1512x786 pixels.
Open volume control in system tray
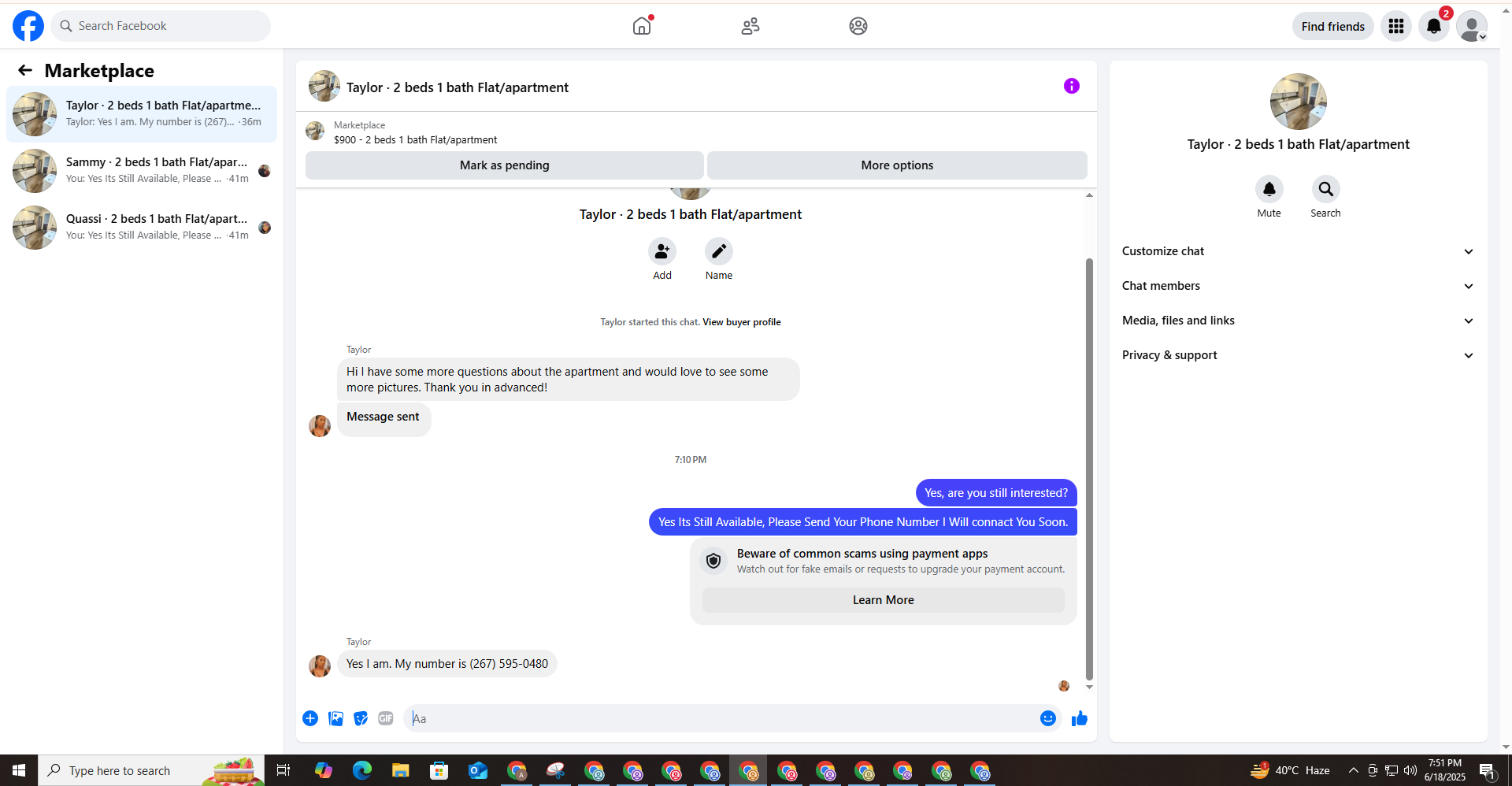coord(1410,770)
